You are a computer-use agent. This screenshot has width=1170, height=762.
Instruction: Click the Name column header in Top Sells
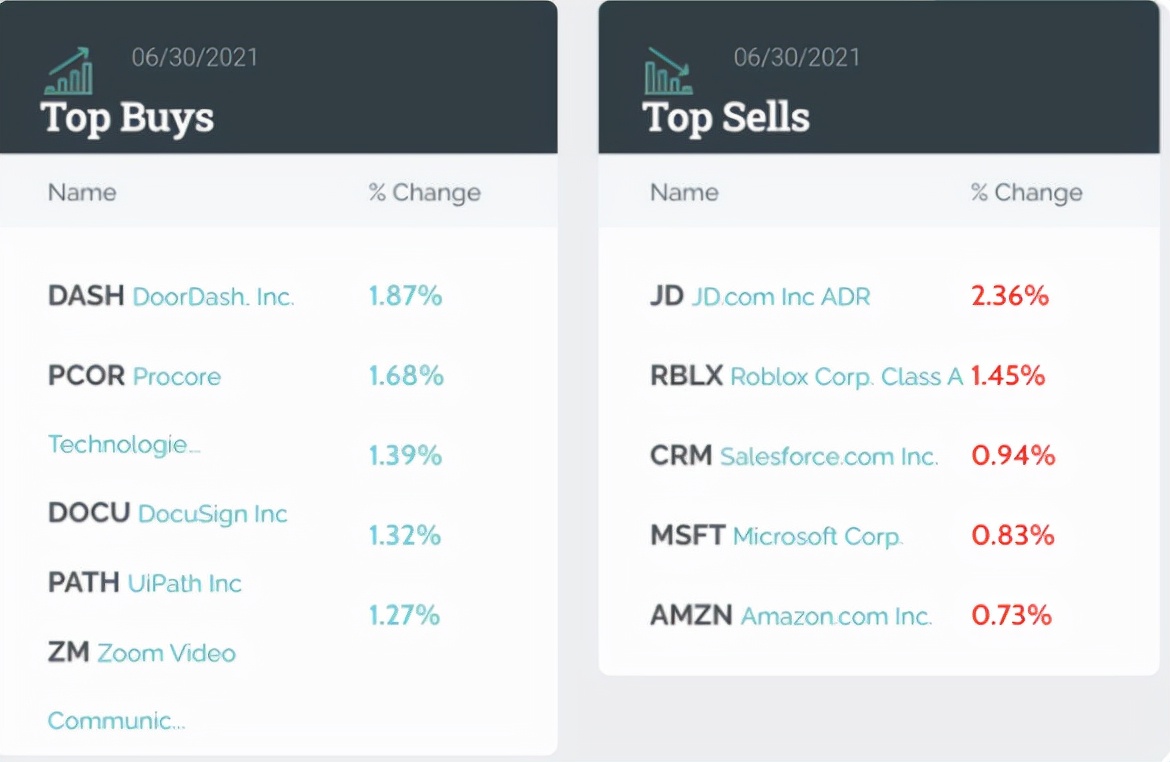pos(684,193)
